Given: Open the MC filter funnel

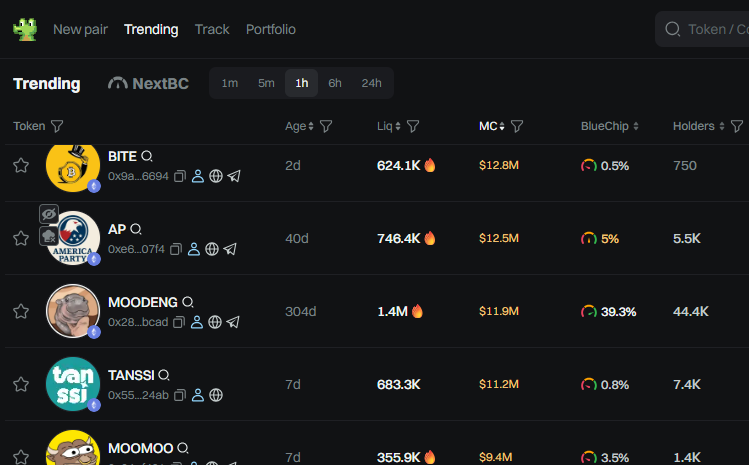Looking at the screenshot, I should click(x=517, y=126).
